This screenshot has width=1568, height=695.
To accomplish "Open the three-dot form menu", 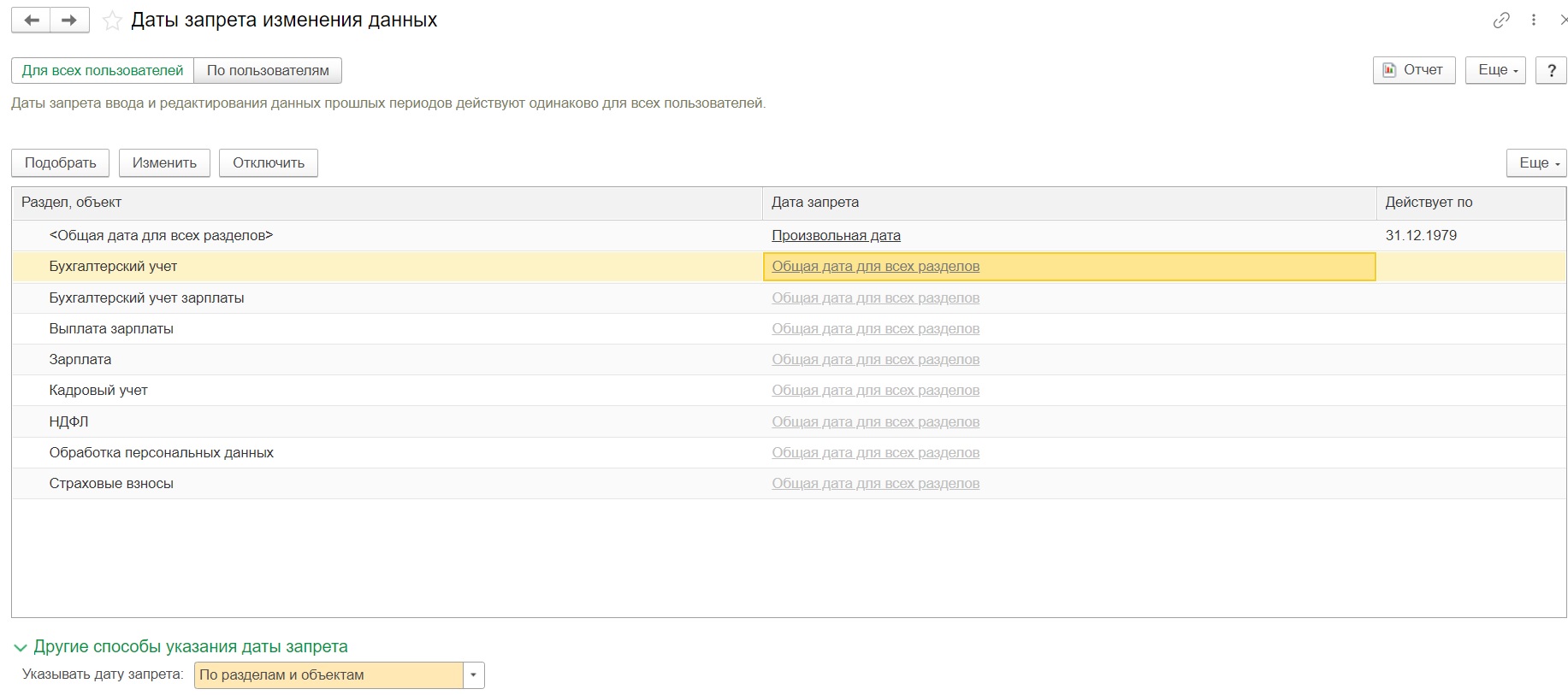I will (x=1534, y=20).
